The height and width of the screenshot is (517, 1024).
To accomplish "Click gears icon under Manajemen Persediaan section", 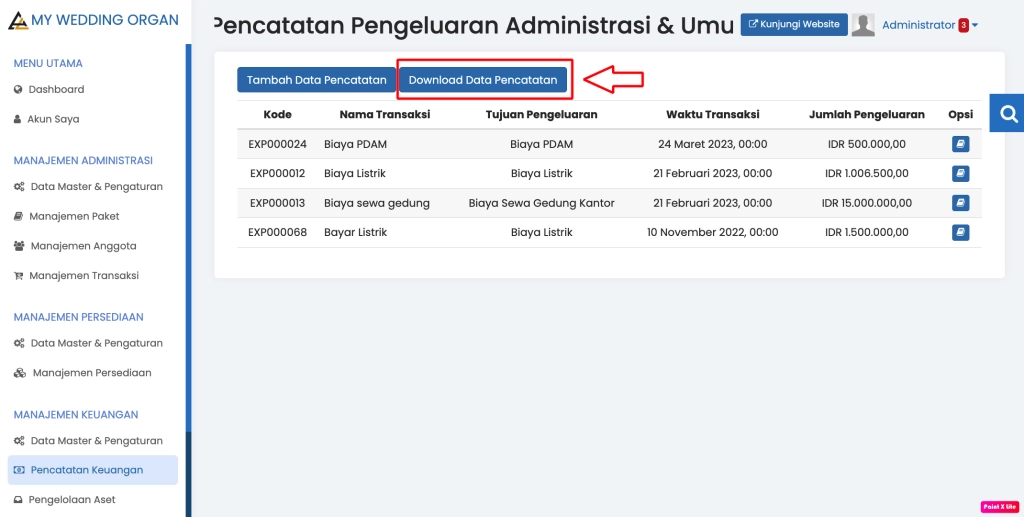I will click(x=19, y=343).
